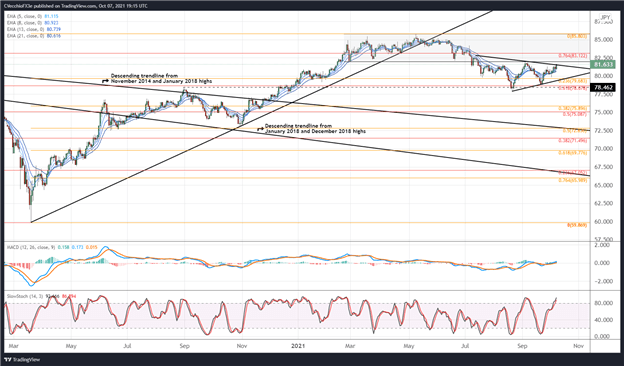This screenshot has width=624, height=366.
Task: Open the JPY currency selector on price axis
Action: [605, 18]
